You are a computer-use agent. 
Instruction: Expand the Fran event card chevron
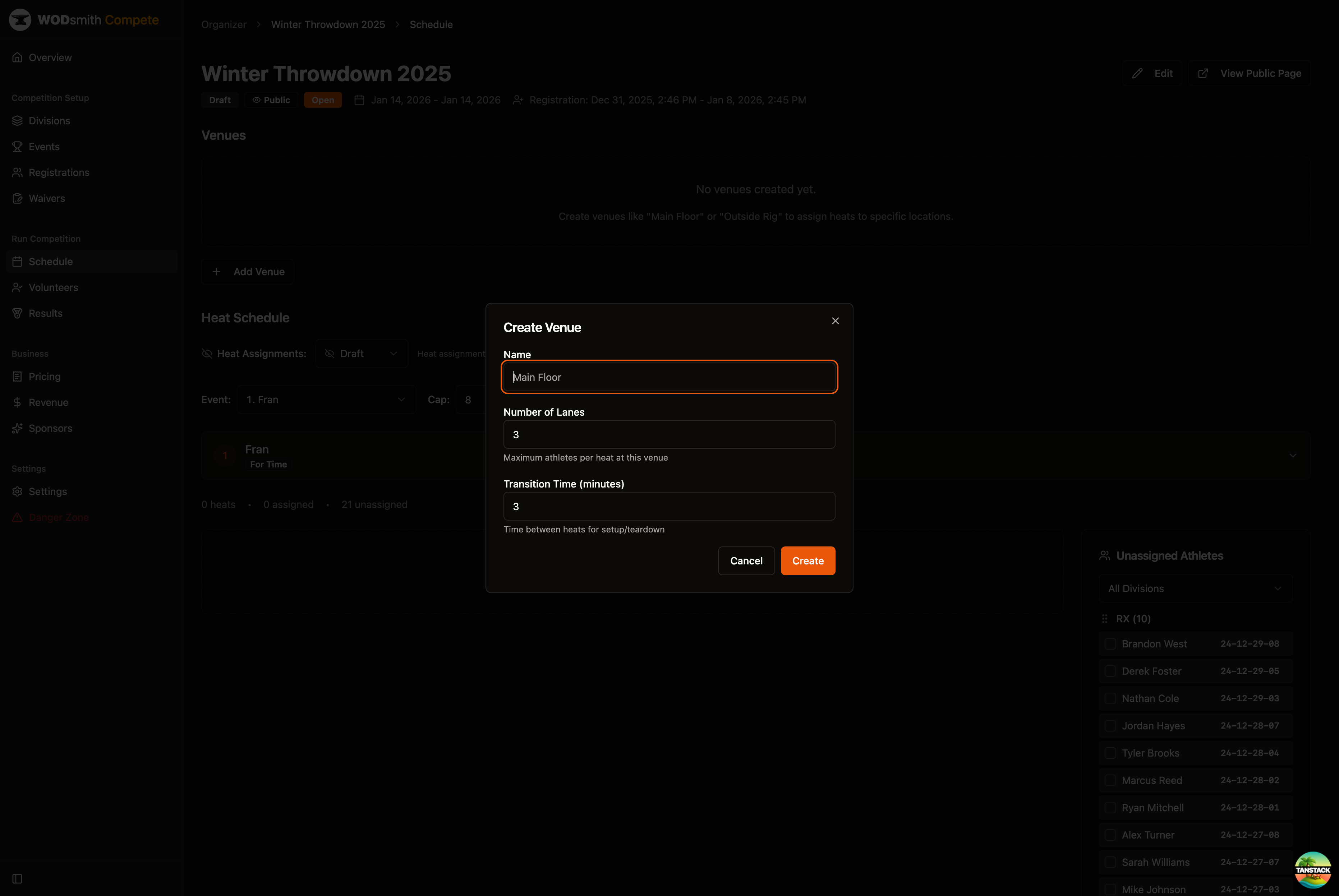[x=1293, y=456]
